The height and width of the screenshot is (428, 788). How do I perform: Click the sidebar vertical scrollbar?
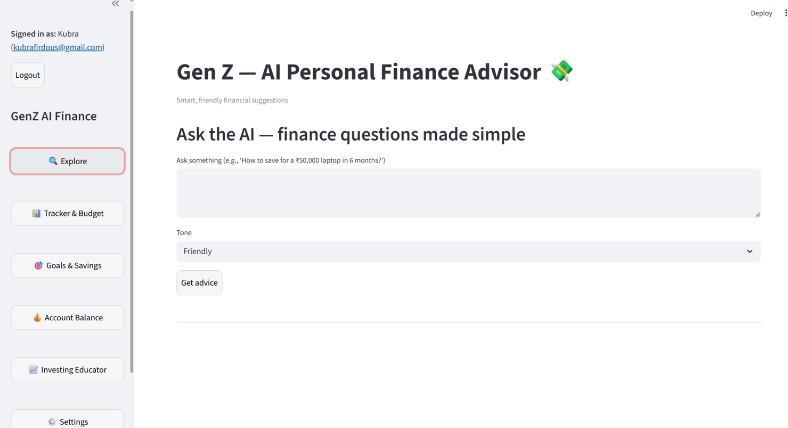point(132,200)
